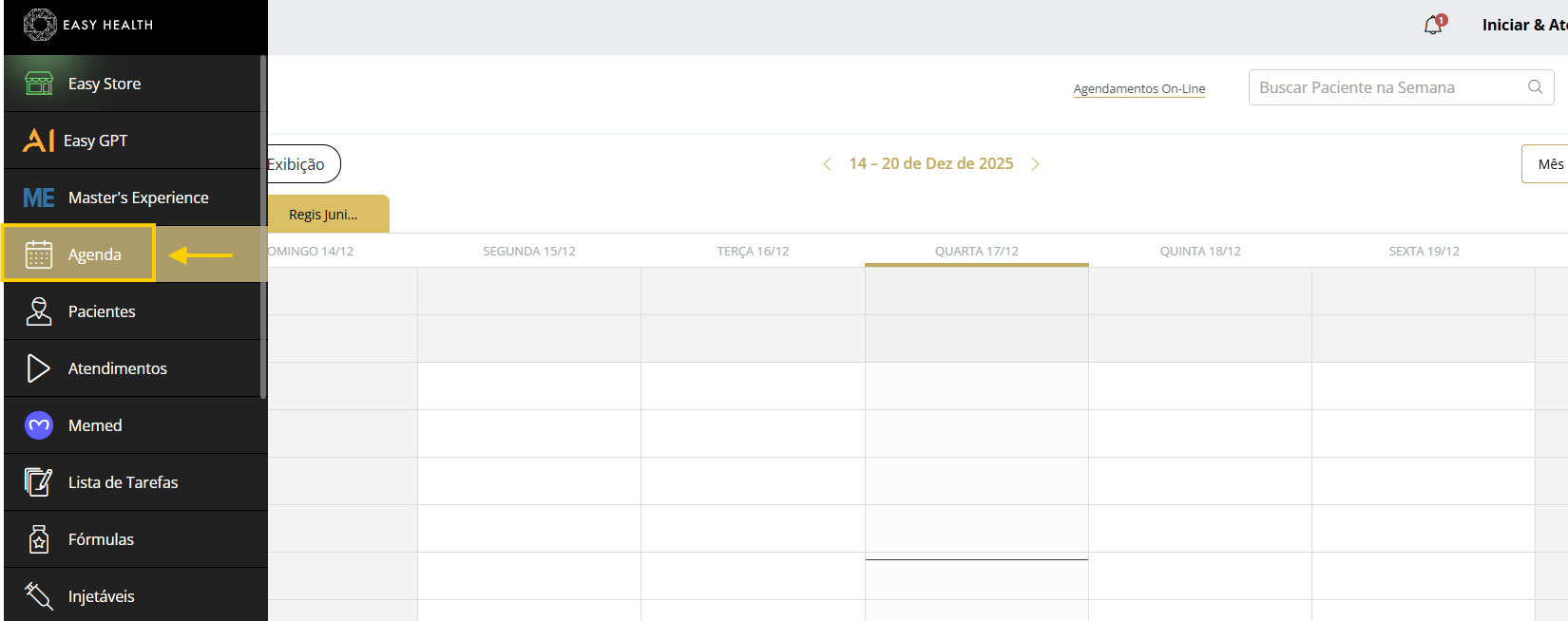
Task: Click the Easy Store shop icon
Action: point(39,84)
